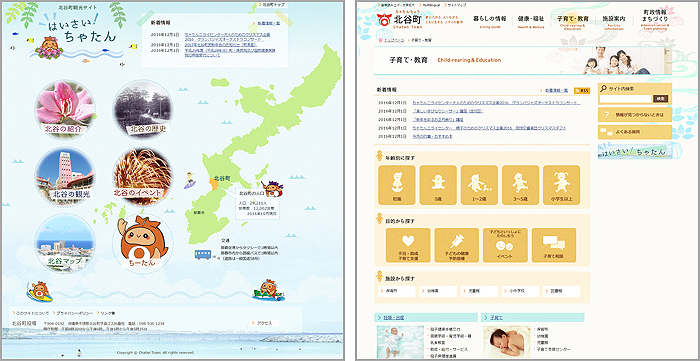Image resolution: width=700 pixels, height=361 pixels.
Task: Open 北谷のイベント fireworks circle
Action: click(x=142, y=177)
